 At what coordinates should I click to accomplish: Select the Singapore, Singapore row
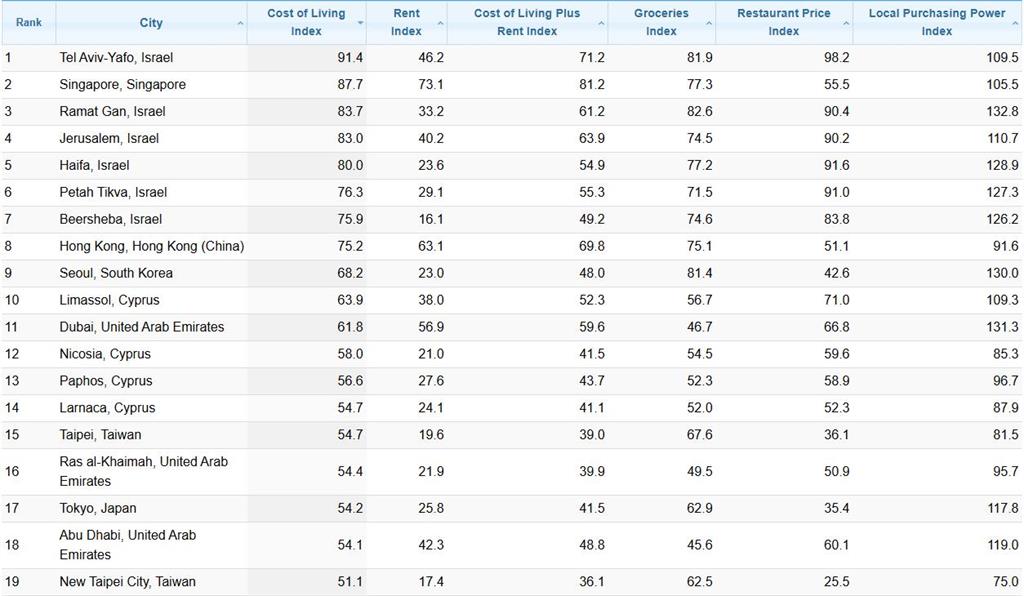[122, 85]
